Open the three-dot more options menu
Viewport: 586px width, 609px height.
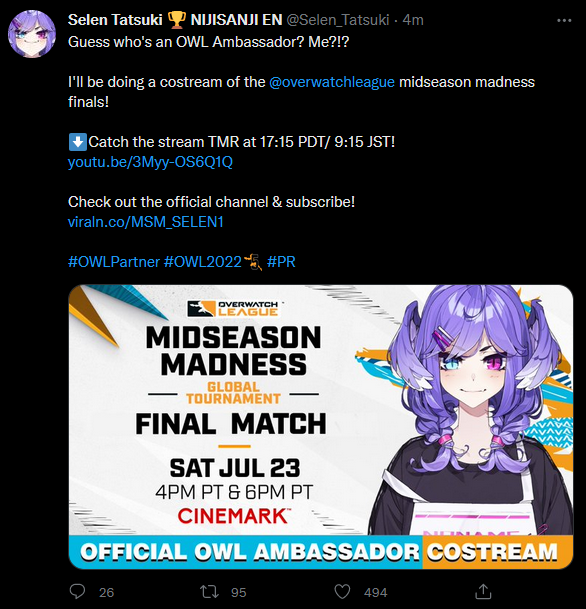click(564, 20)
